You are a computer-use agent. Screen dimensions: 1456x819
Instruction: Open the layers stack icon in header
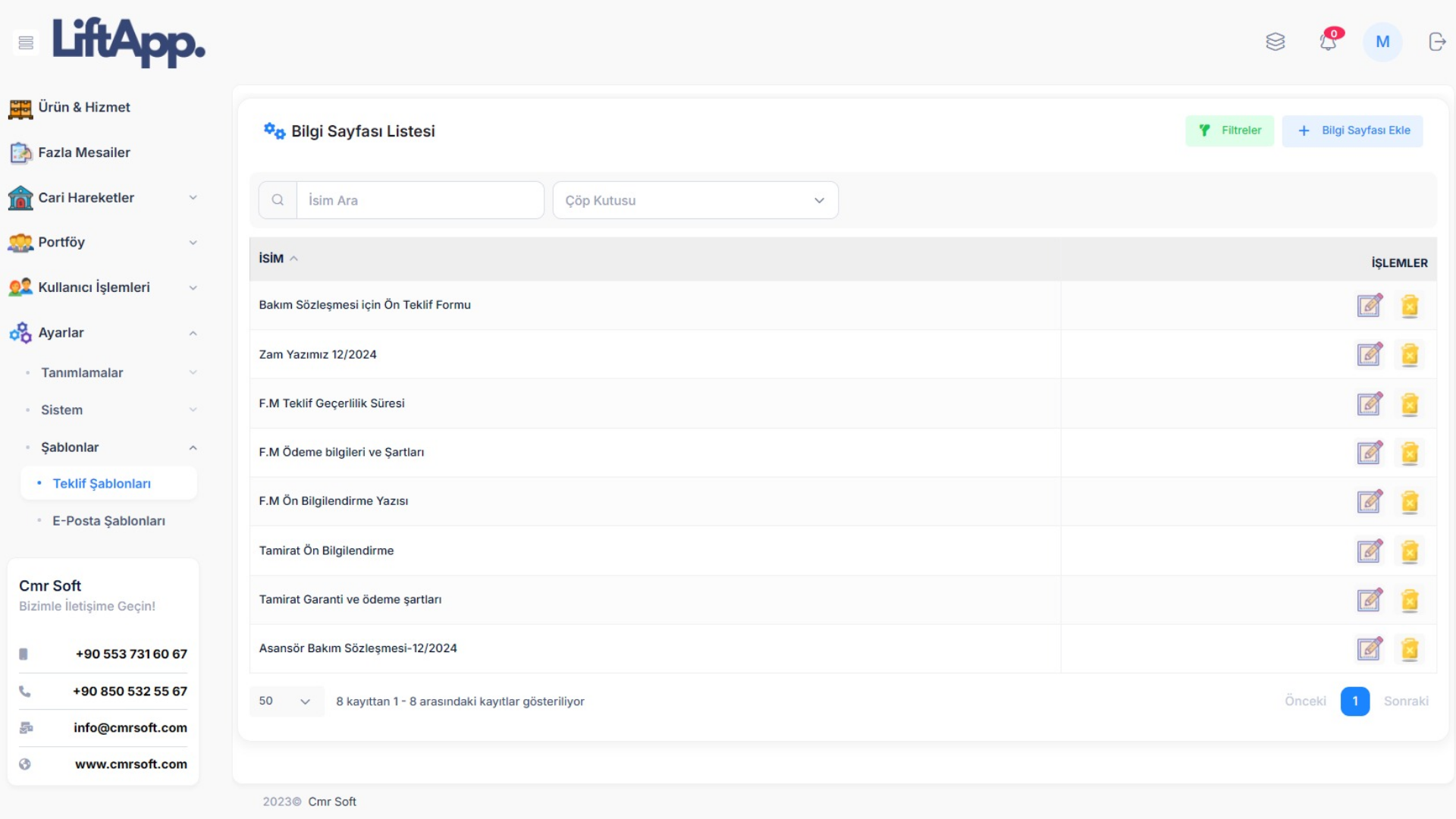pos(1276,42)
